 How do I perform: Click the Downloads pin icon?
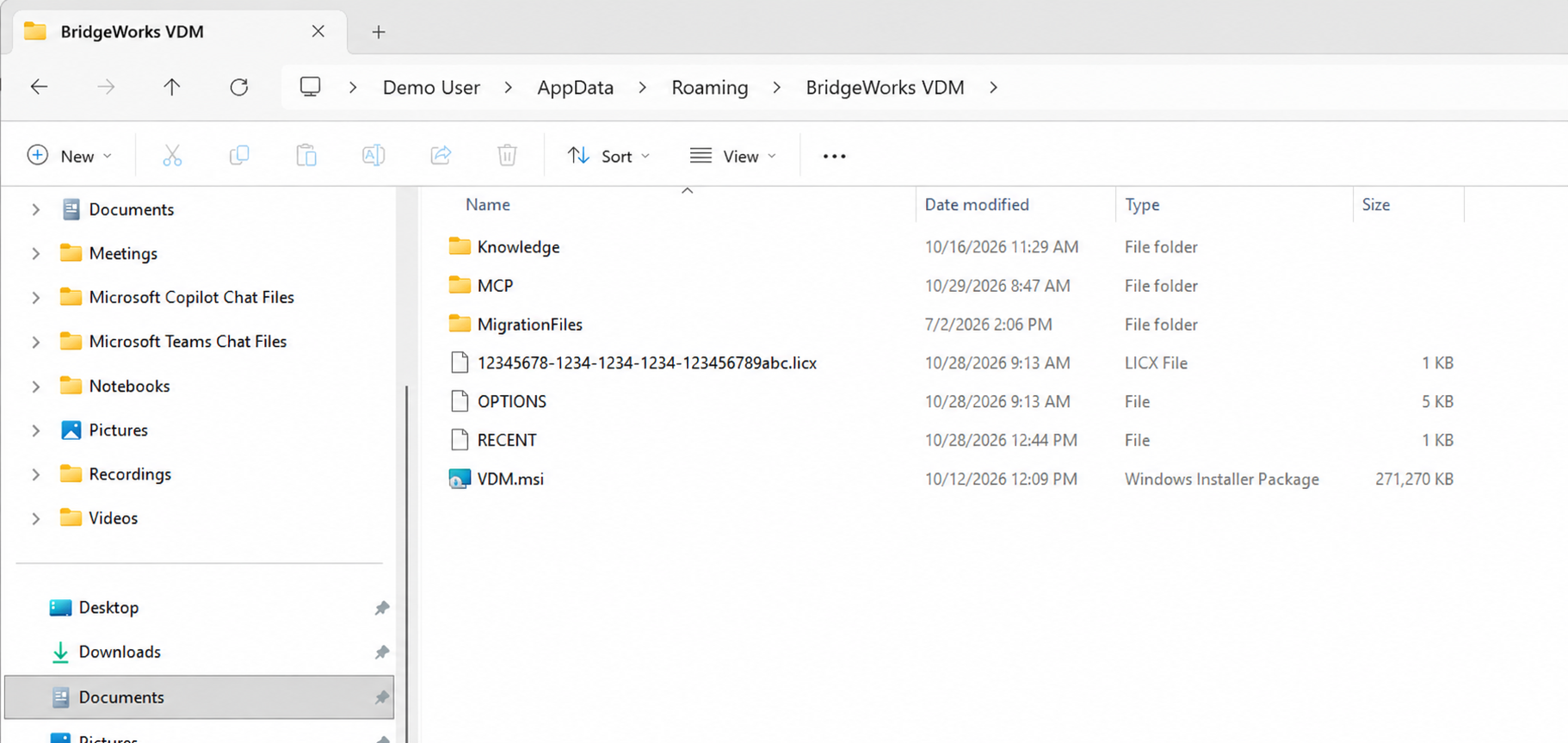(x=382, y=652)
